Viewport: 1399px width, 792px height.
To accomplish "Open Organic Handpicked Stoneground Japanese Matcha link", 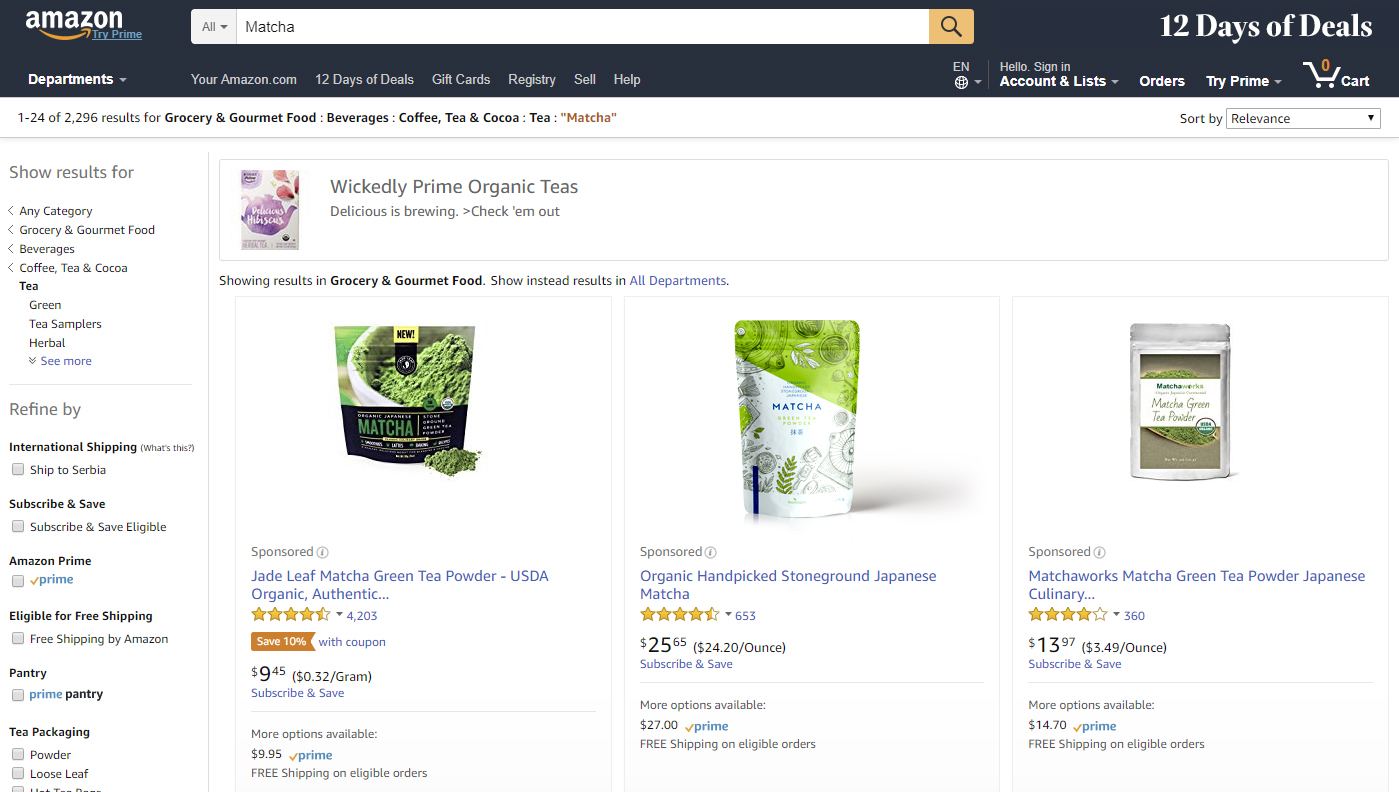I will 788,585.
